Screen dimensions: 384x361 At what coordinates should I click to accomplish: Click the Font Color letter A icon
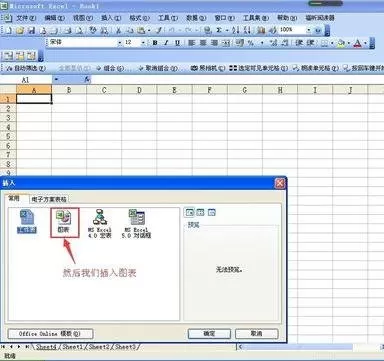(357, 43)
